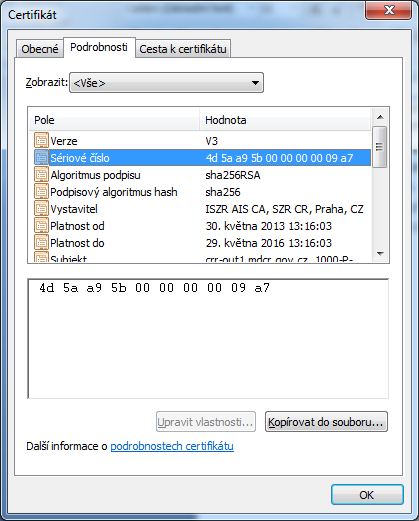
Task: Click the icon beside Algoritmus podpisu
Action: coord(41,175)
